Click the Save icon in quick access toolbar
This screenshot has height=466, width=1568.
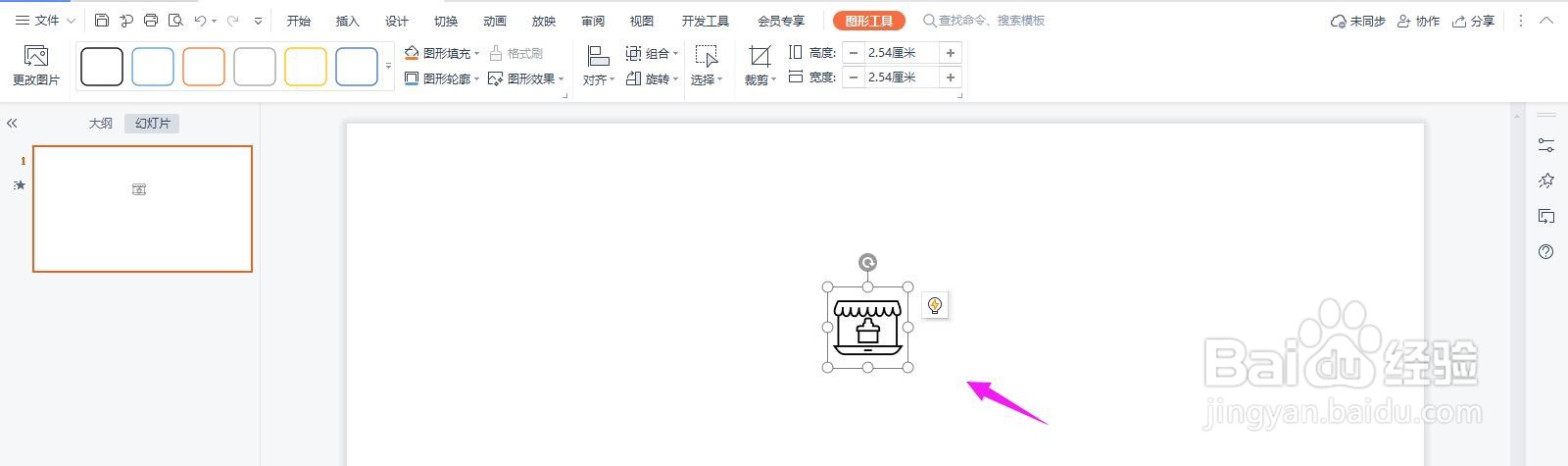[x=102, y=20]
